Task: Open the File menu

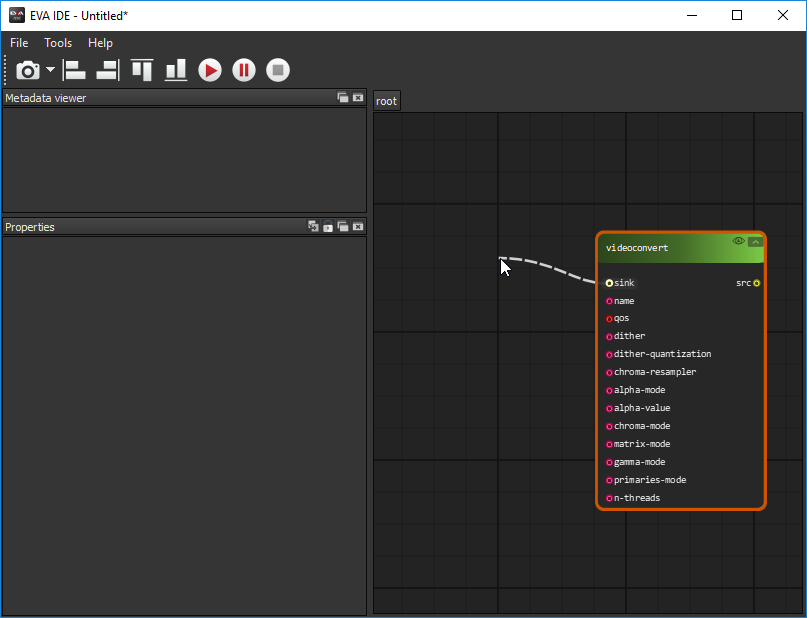Action: click(19, 43)
